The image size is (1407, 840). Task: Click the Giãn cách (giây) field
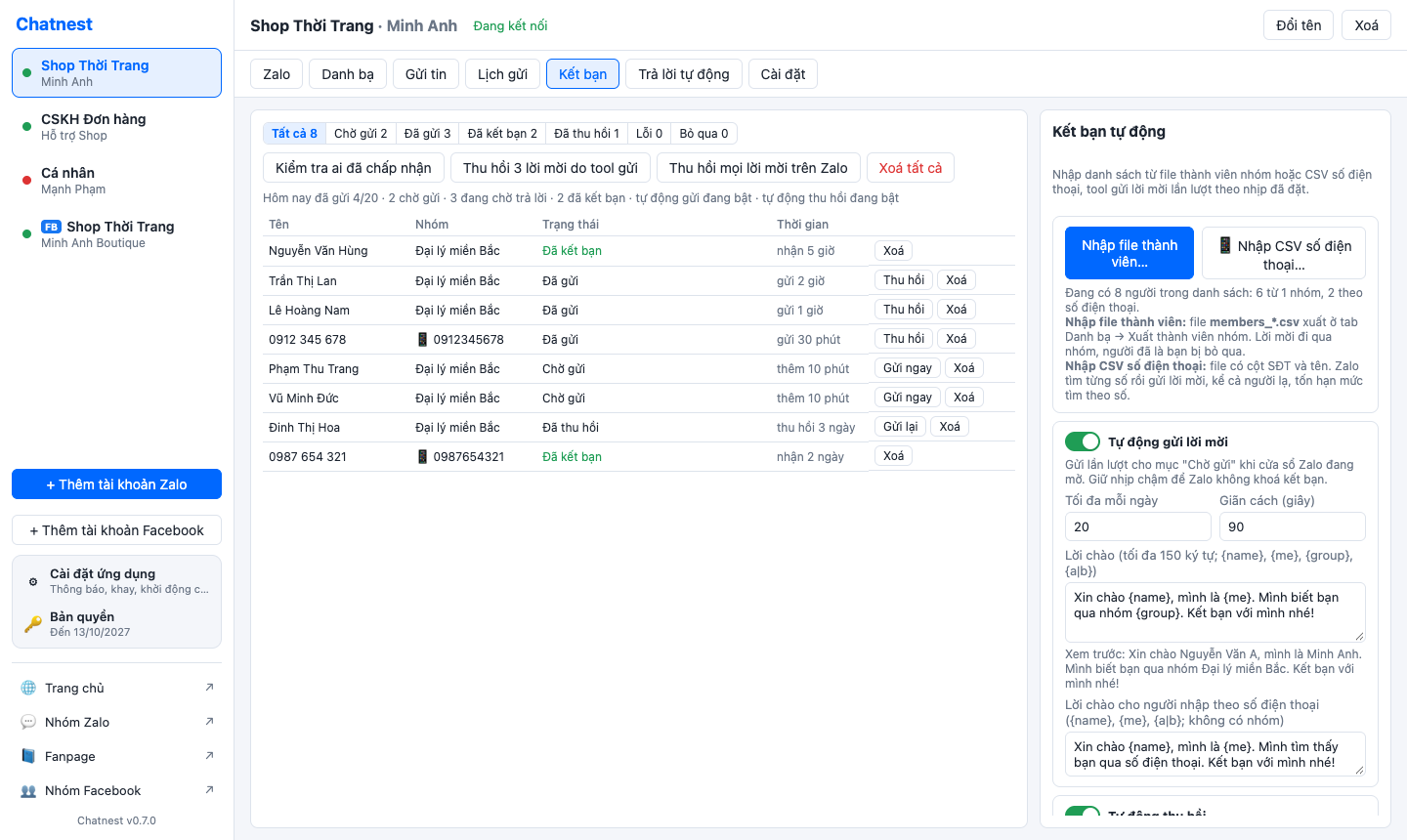tap(1293, 526)
